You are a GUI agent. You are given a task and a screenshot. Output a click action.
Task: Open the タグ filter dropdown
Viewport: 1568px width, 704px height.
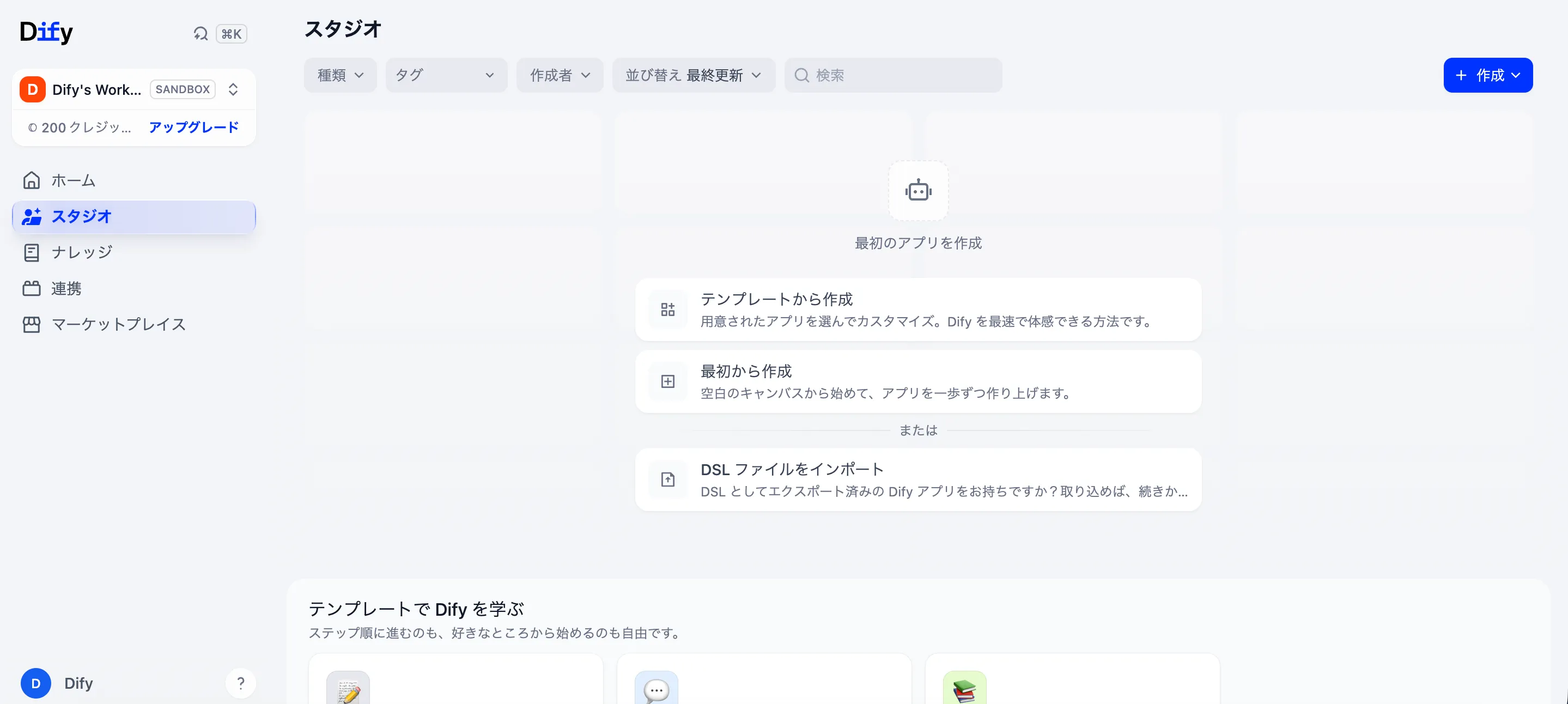click(446, 75)
